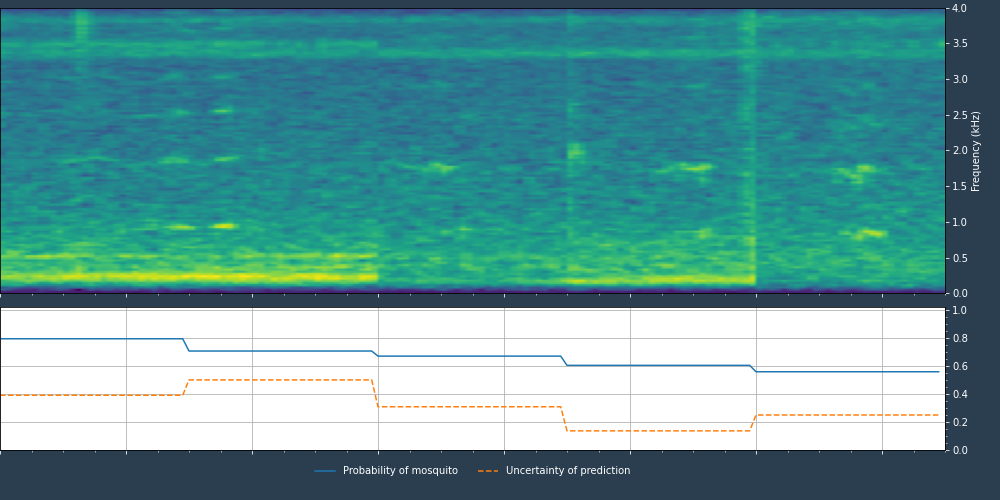1000x500 pixels.
Task: Click the 2.5 frequency axis tick label
Action: pyautogui.click(x=958, y=116)
